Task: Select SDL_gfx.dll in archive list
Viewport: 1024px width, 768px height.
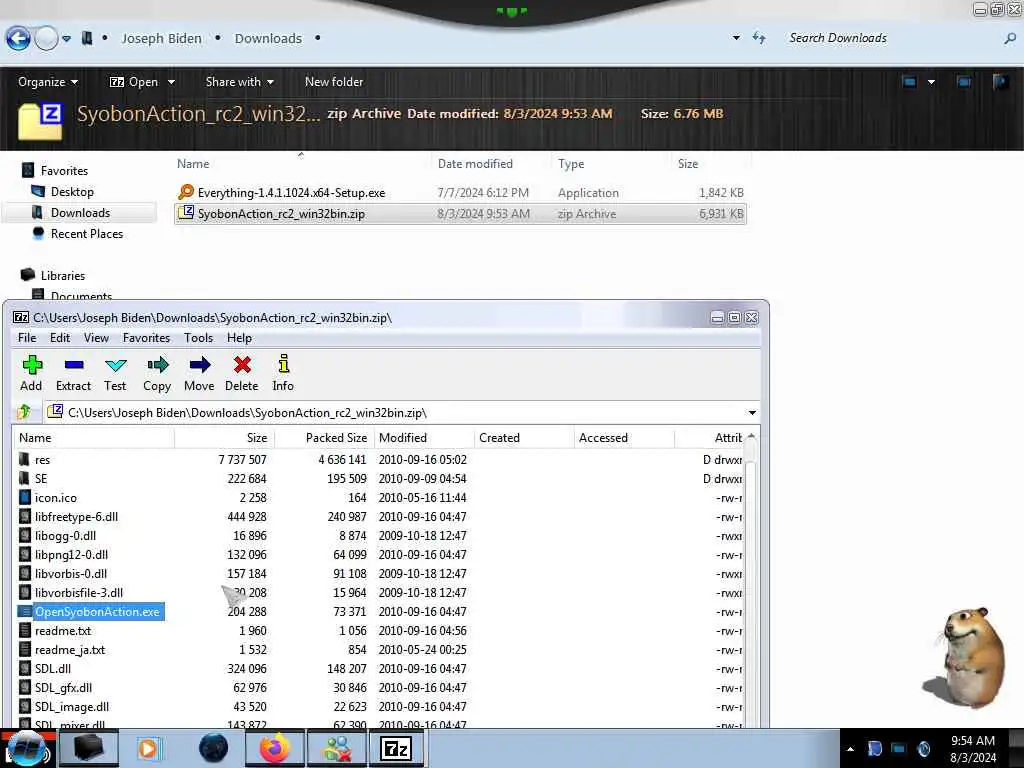Action: pyautogui.click(x=63, y=688)
